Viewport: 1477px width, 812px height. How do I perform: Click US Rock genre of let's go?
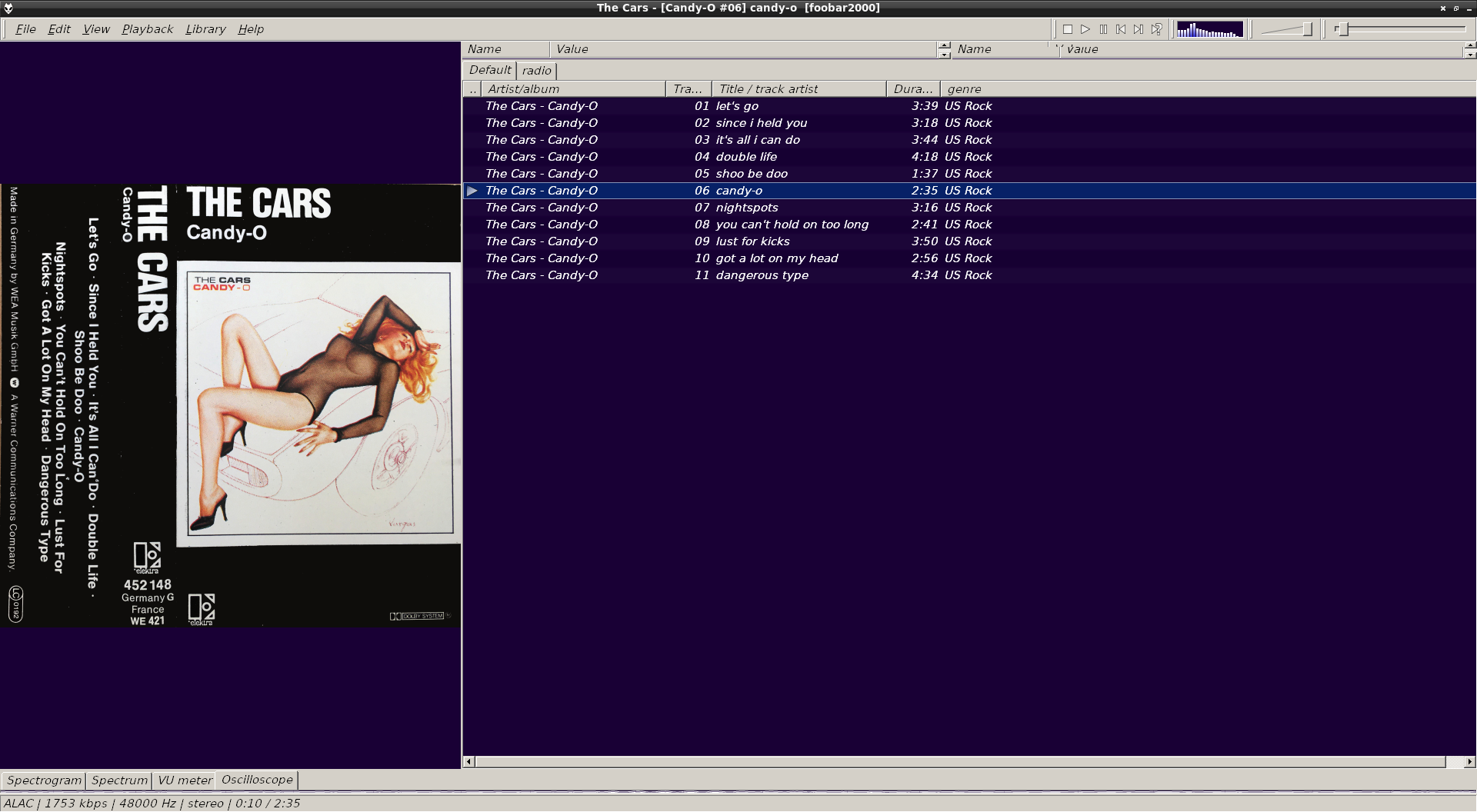pos(968,106)
